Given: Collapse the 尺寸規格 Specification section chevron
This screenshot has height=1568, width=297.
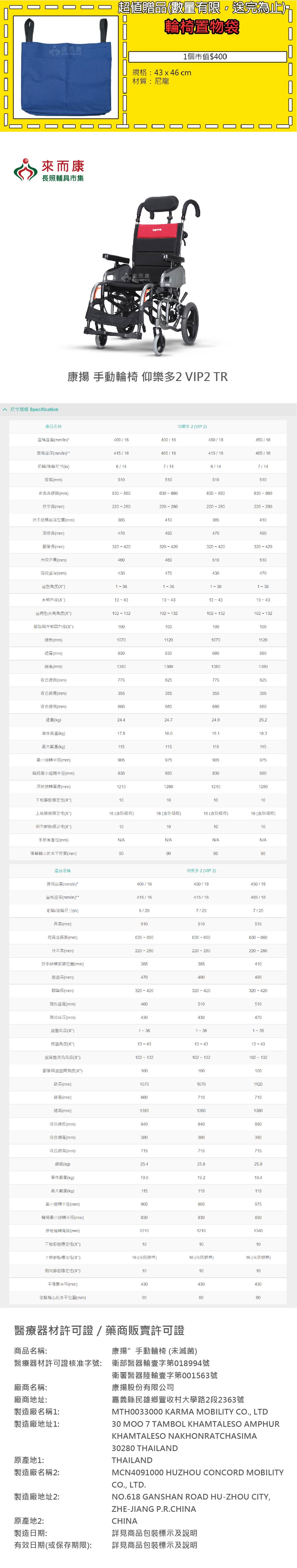Looking at the screenshot, I should point(5,409).
